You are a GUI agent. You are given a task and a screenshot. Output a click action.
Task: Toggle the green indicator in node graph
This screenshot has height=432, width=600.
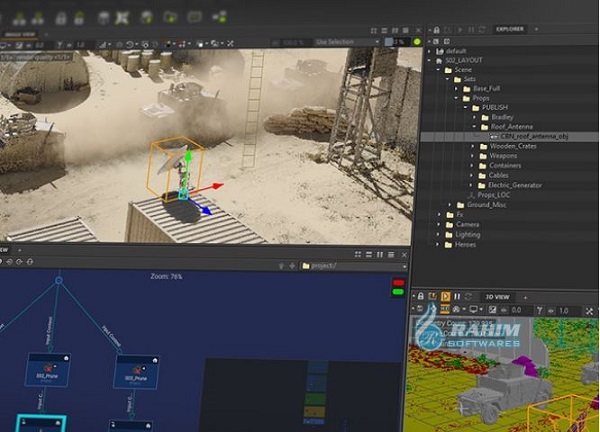(x=397, y=292)
